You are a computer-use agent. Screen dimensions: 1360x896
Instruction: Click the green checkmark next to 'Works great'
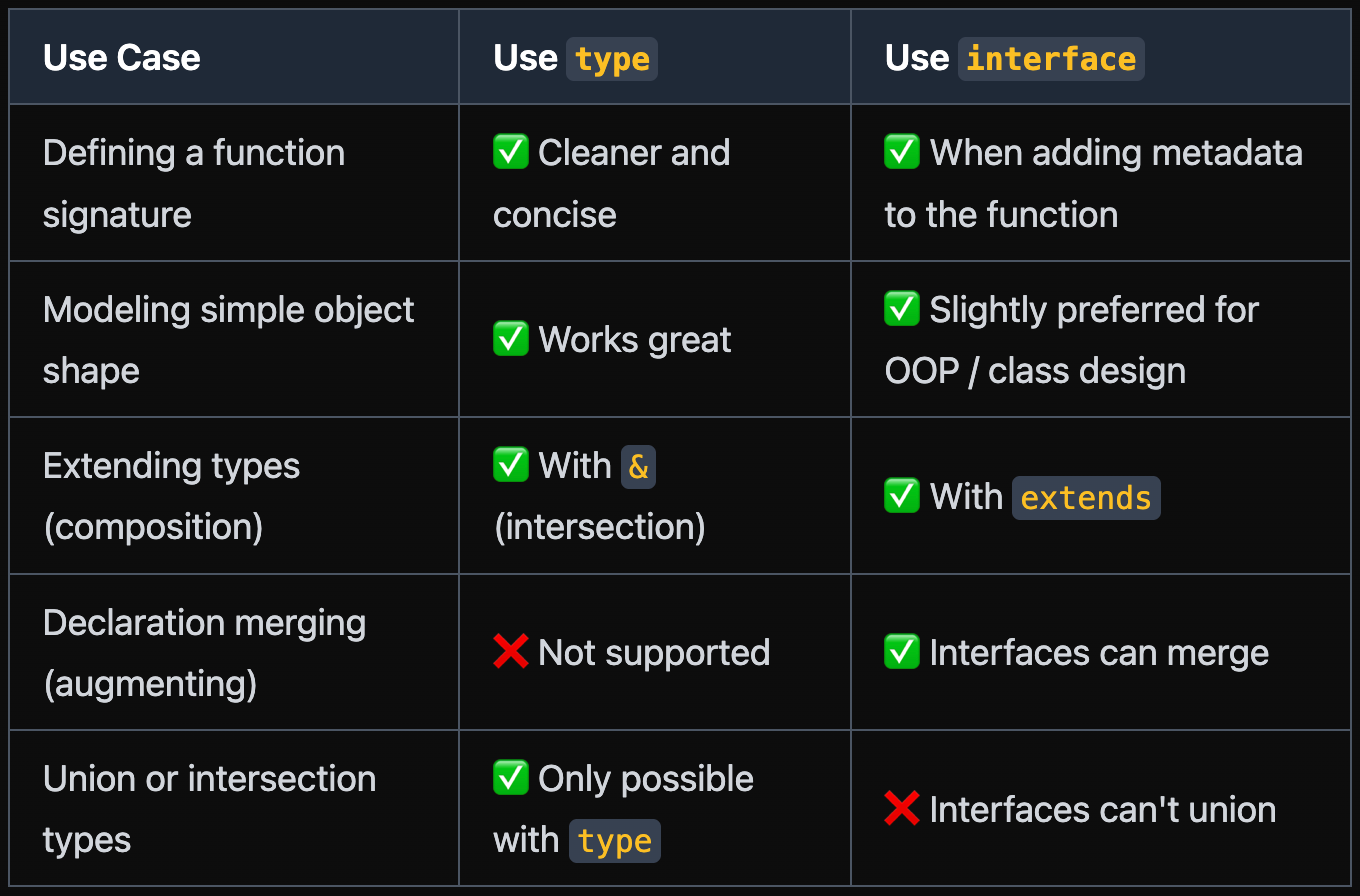click(510, 339)
